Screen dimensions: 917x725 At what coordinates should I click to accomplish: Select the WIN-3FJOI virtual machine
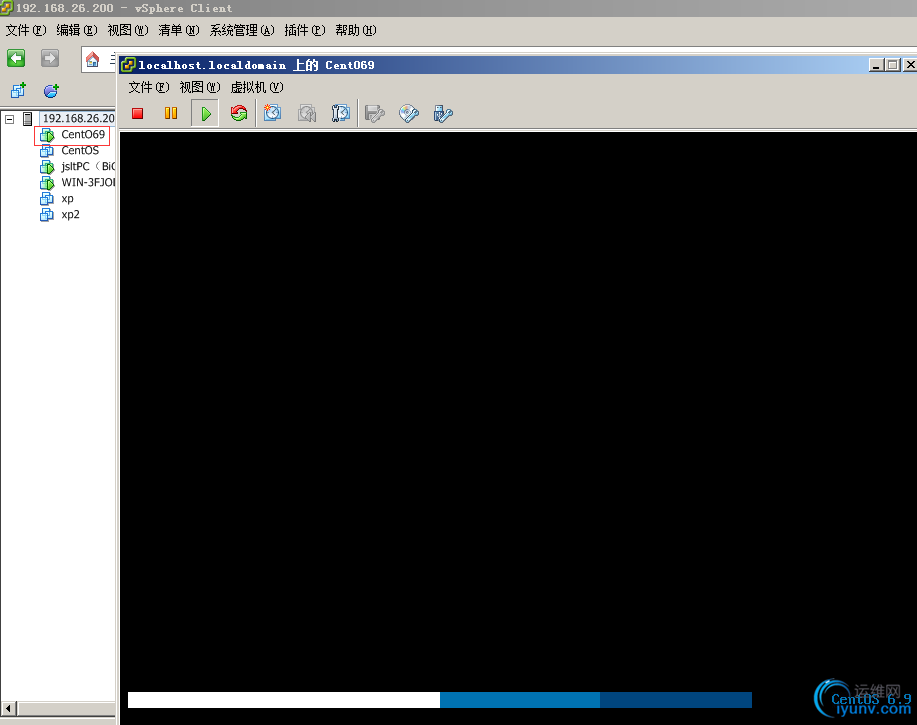(88, 182)
